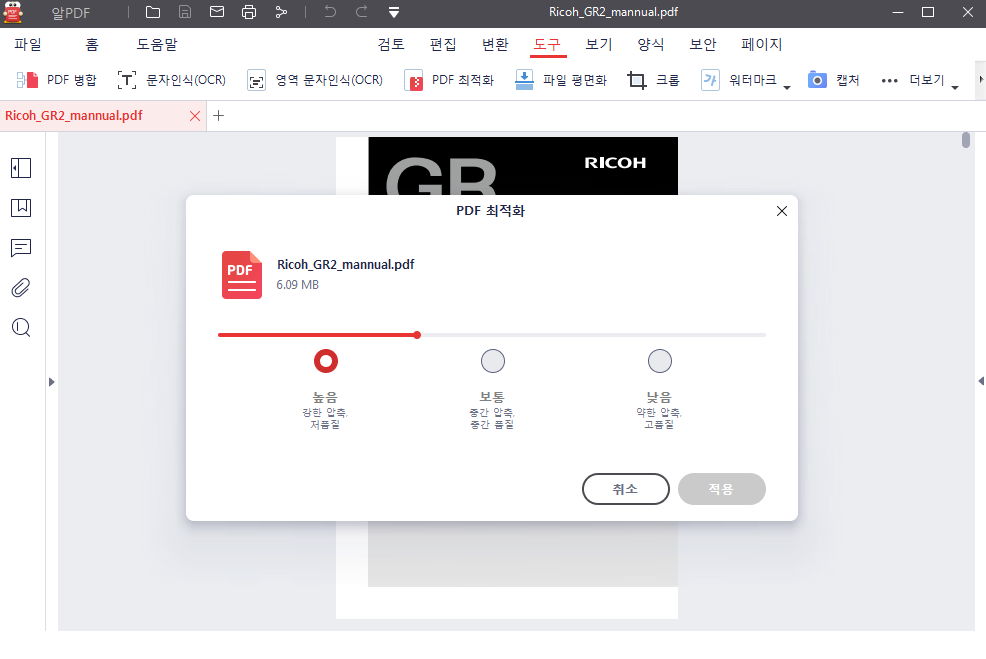
Task: Switch to the 변환 tab
Action: click(x=495, y=44)
